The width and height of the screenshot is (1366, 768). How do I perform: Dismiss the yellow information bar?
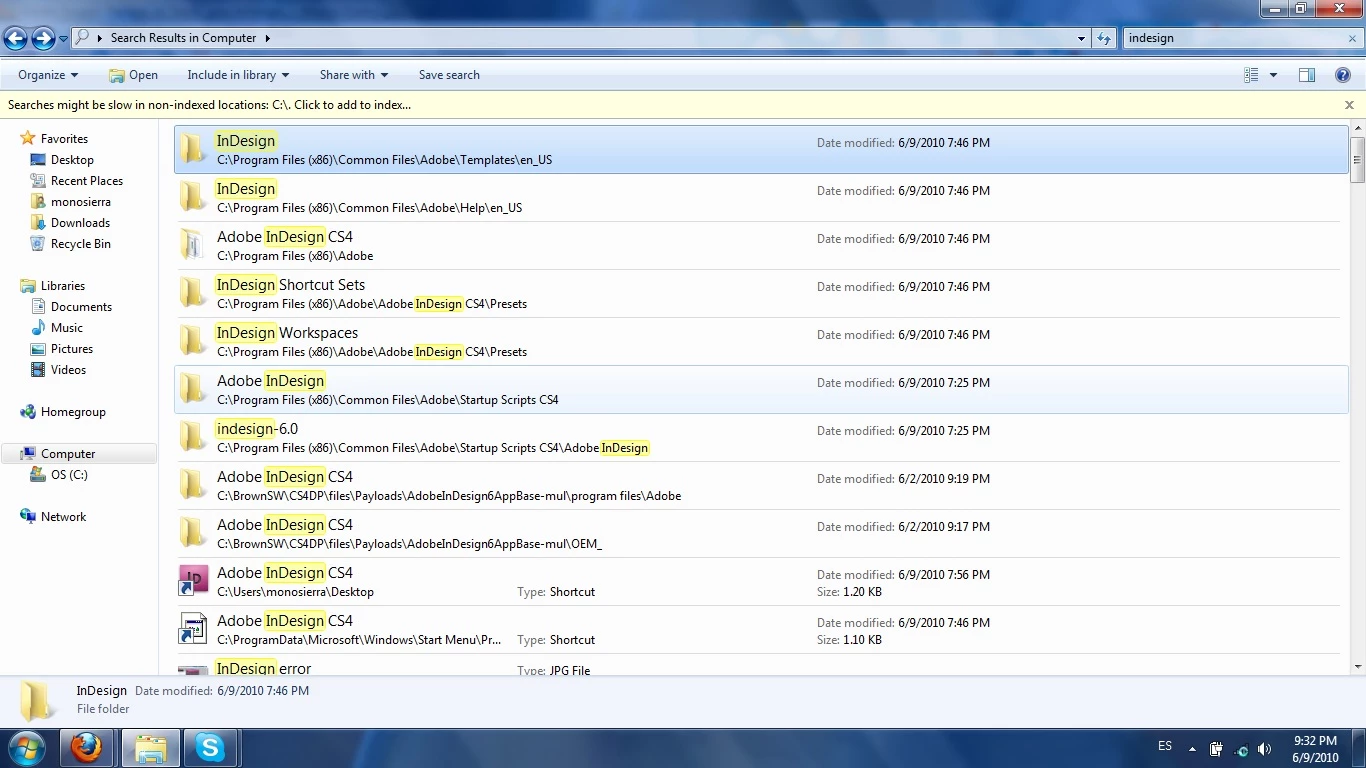point(1349,105)
